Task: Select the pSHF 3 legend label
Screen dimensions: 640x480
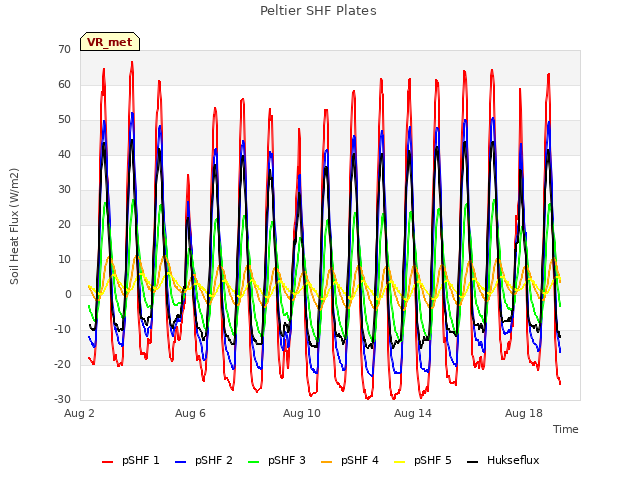Action: pyautogui.click(x=287, y=460)
